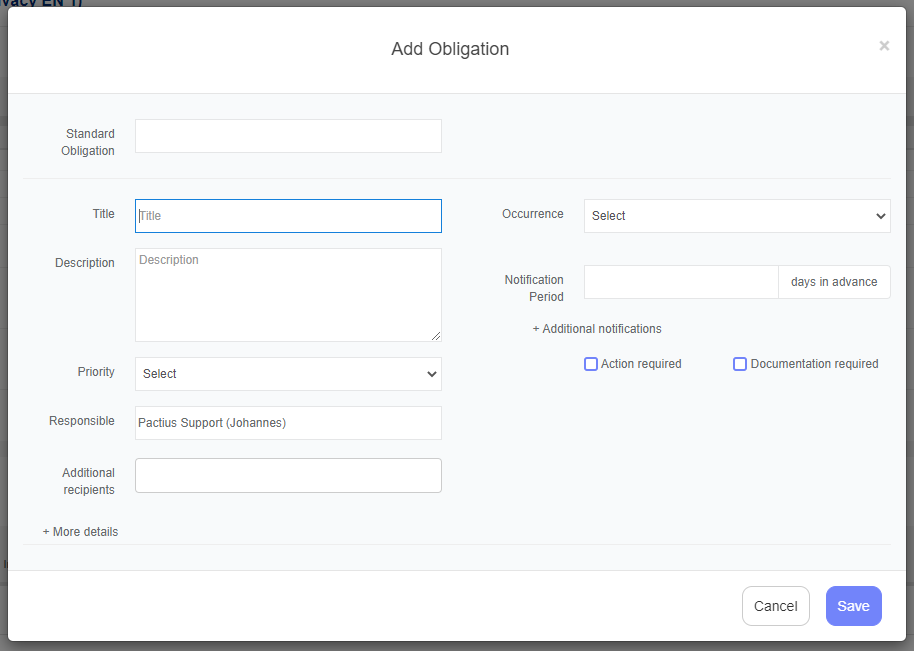Click the Responsible field showing Pactius Support
This screenshot has width=914, height=651.
(288, 423)
